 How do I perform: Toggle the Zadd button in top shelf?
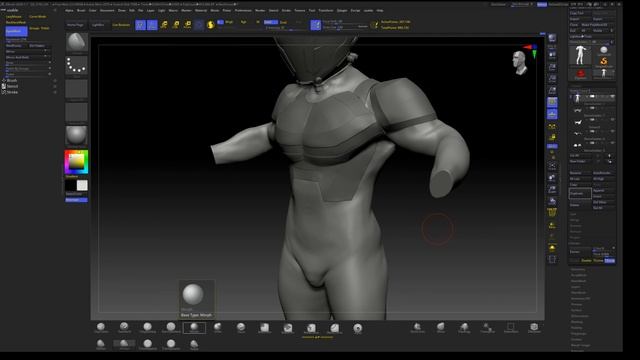click(x=271, y=22)
